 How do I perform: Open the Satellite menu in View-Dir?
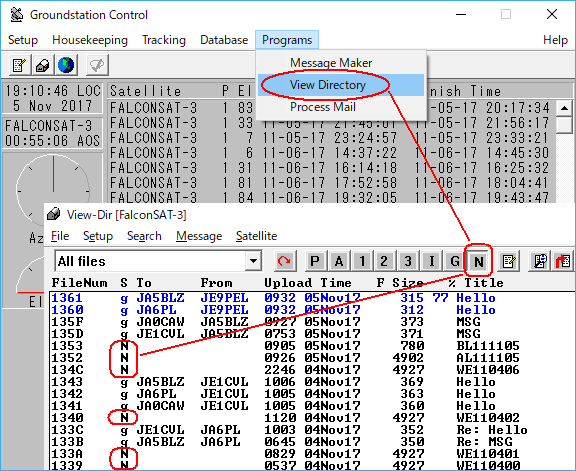coord(256,236)
